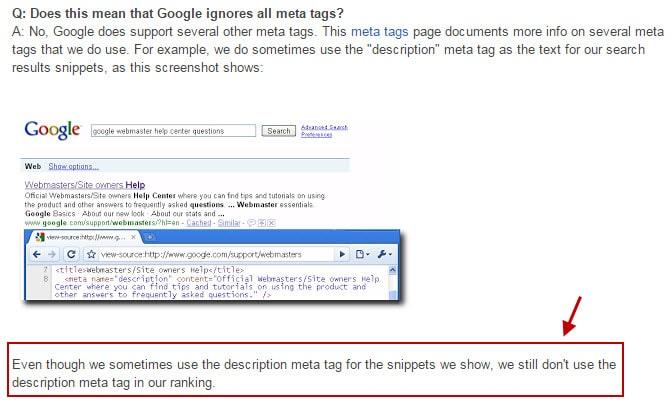Viewport: 672px width, 402px height.
Task: Click the browser back arrow
Action: tap(37, 255)
